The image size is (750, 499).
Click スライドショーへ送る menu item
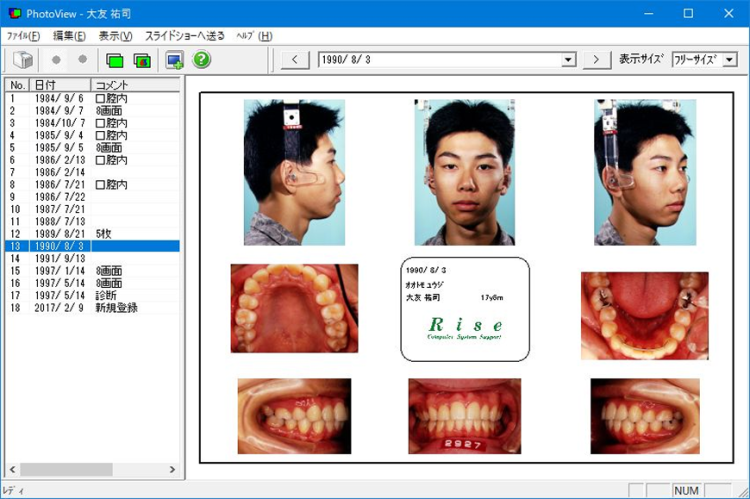coord(183,36)
